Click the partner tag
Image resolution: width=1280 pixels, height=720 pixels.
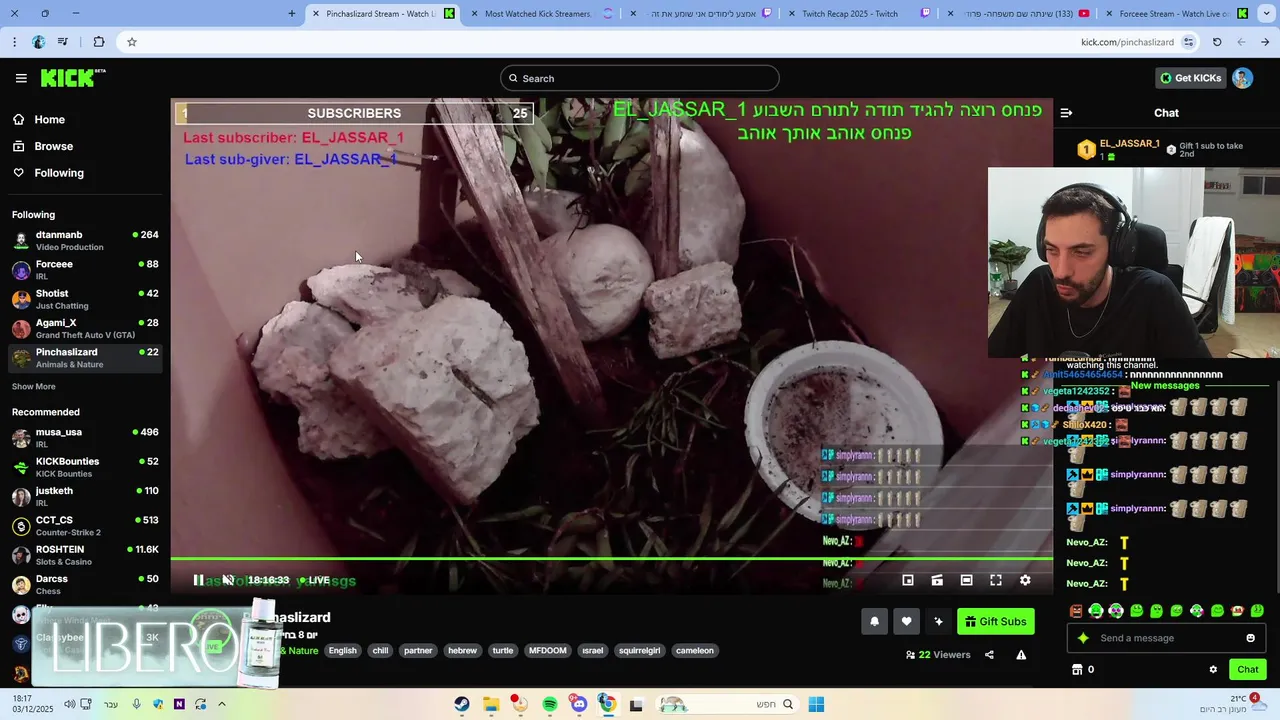click(418, 650)
